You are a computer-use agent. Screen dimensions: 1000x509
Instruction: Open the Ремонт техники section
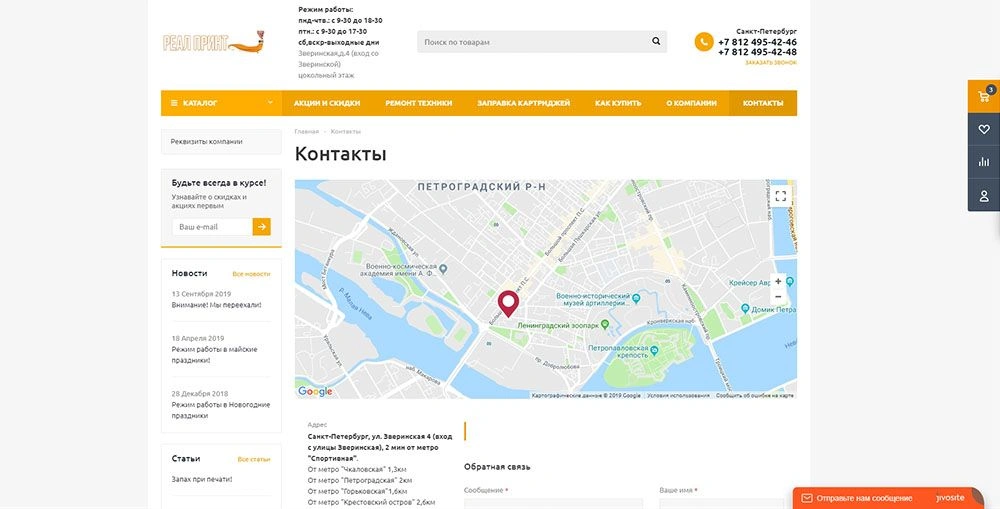coord(419,103)
